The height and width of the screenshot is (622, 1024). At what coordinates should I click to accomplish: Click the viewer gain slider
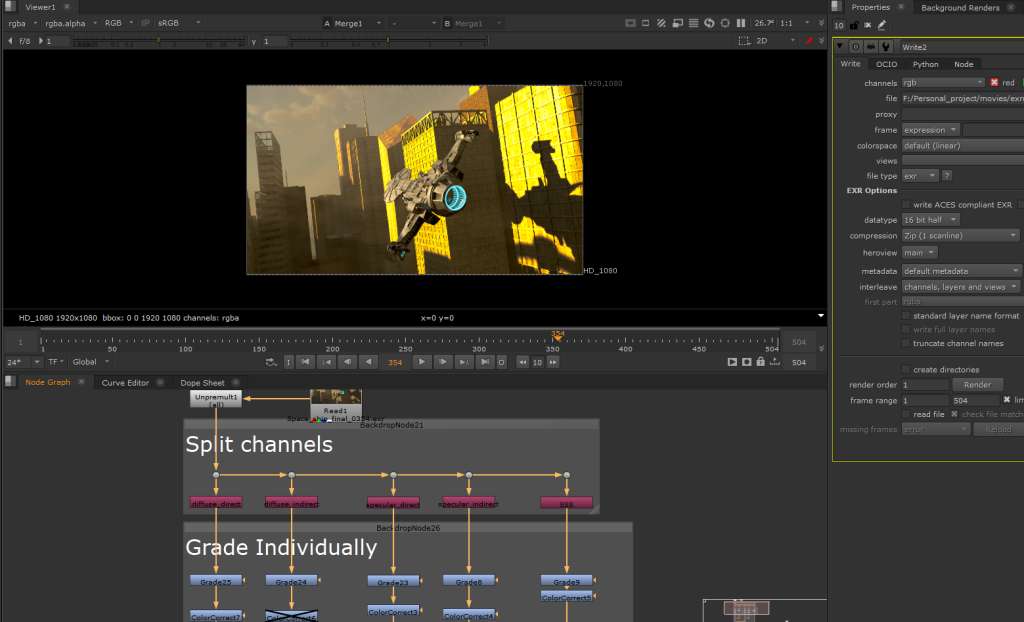click(158, 41)
